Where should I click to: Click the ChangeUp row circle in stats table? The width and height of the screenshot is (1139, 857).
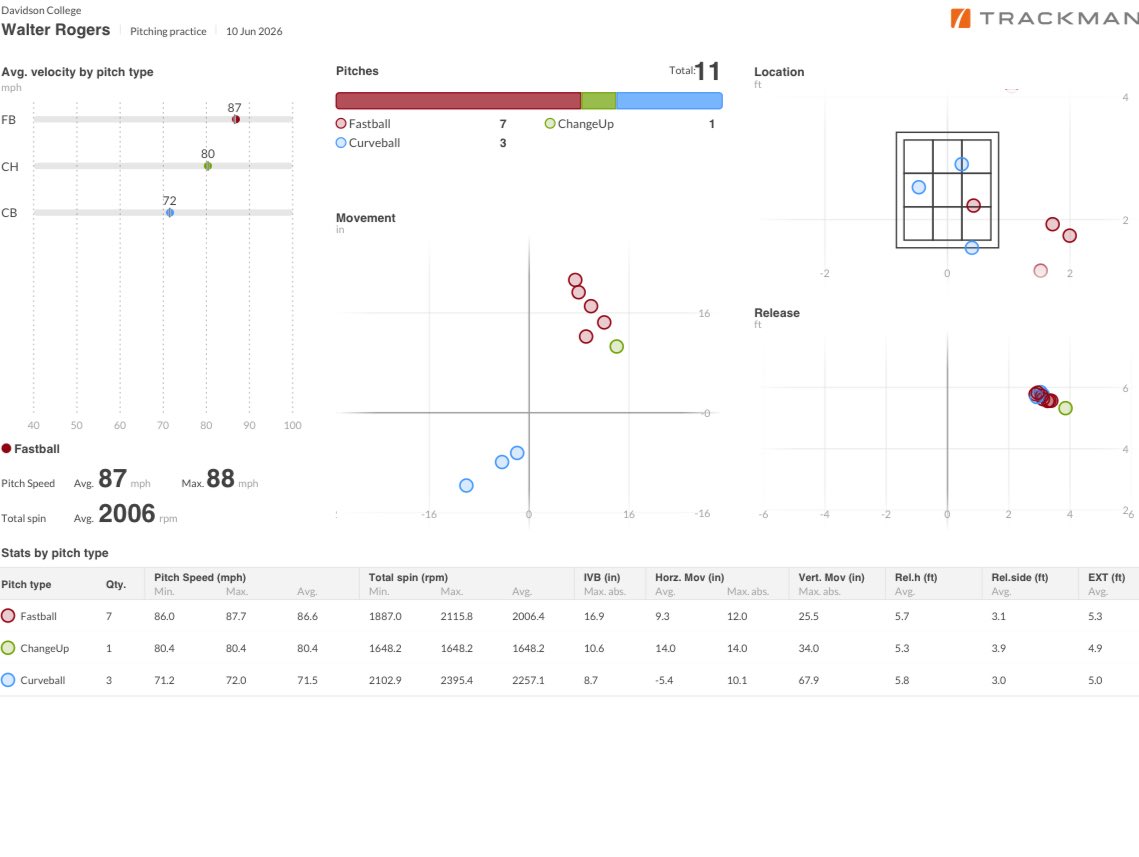point(8,648)
